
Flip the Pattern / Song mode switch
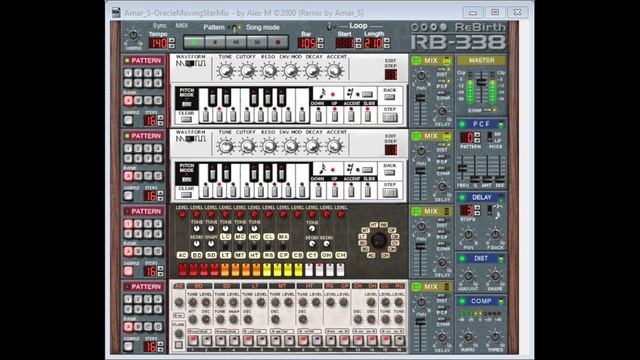236,28
